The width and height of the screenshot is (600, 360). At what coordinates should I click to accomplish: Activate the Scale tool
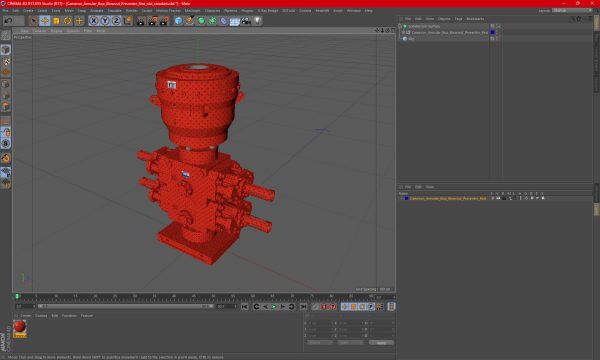56,21
